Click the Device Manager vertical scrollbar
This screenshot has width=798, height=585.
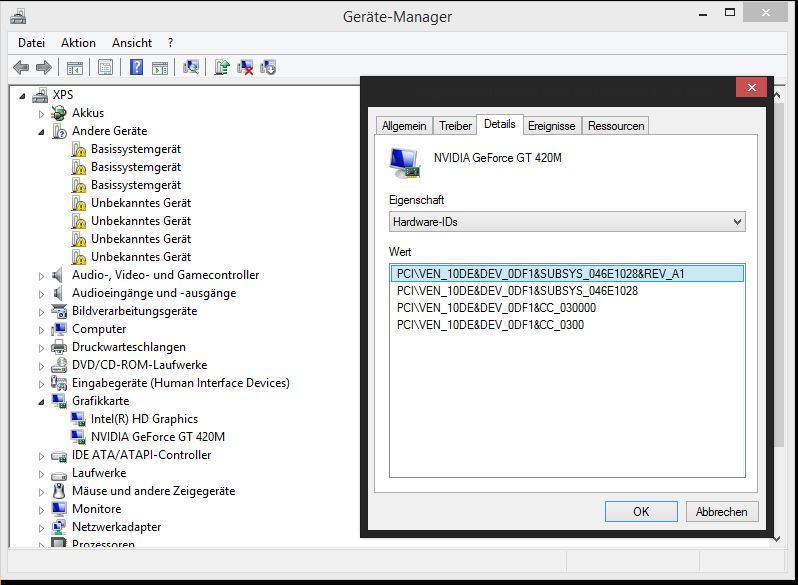[x=778, y=275]
